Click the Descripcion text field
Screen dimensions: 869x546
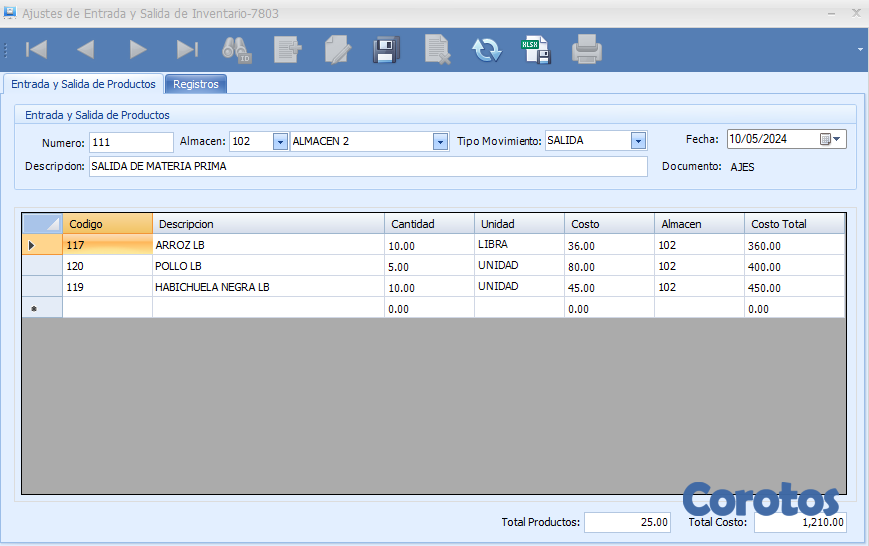coord(368,167)
